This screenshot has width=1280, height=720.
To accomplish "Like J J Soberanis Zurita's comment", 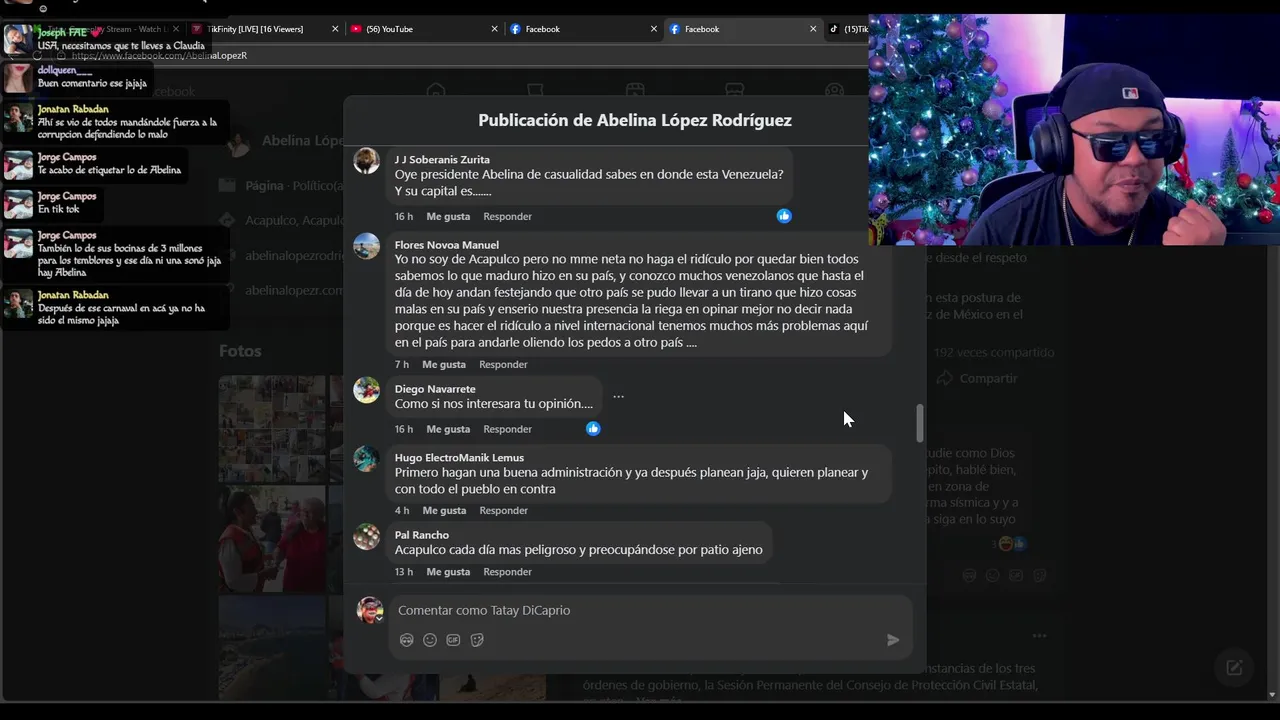I will 448,216.
